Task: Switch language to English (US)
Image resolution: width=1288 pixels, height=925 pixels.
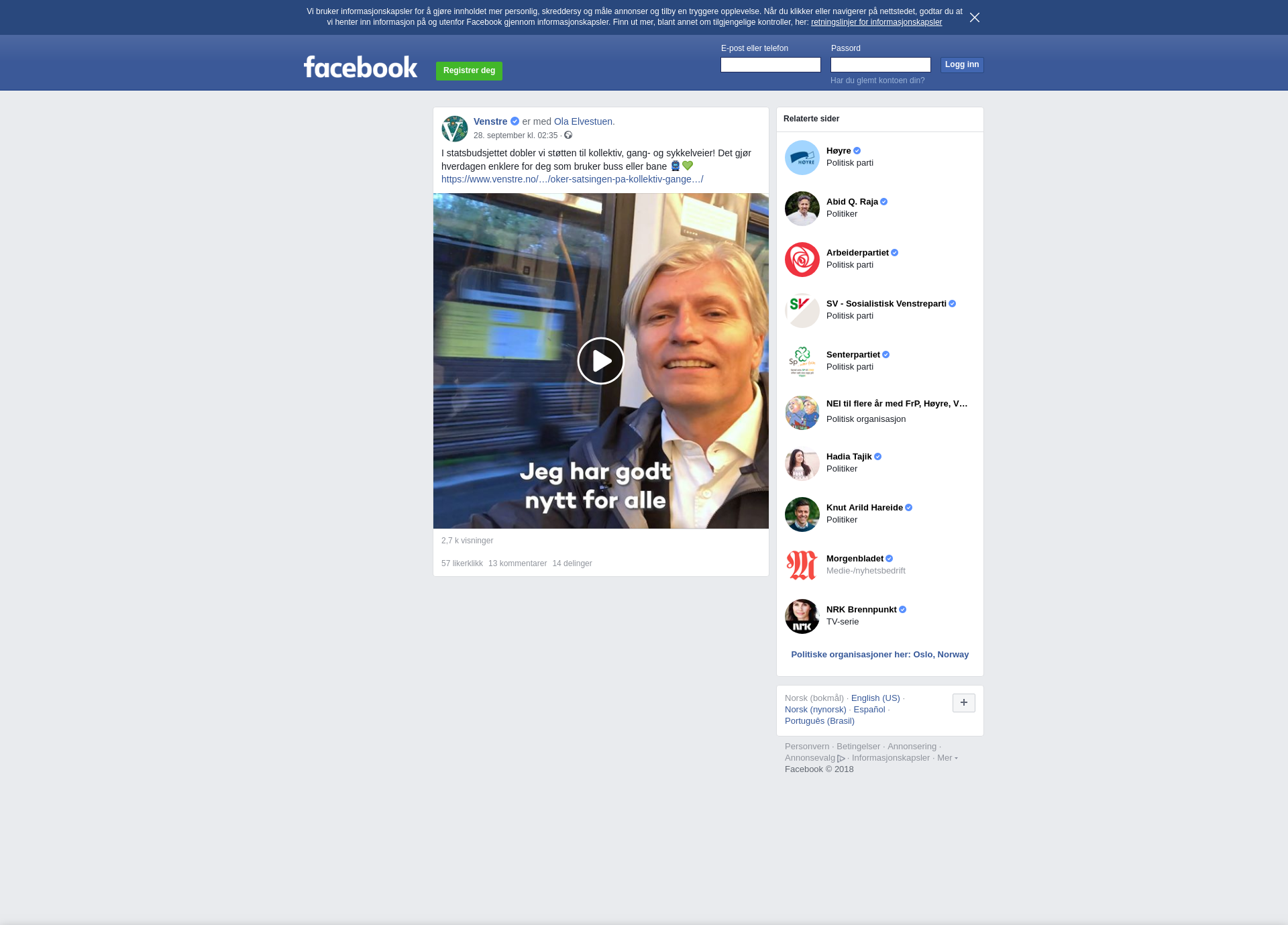Action: coord(875,698)
